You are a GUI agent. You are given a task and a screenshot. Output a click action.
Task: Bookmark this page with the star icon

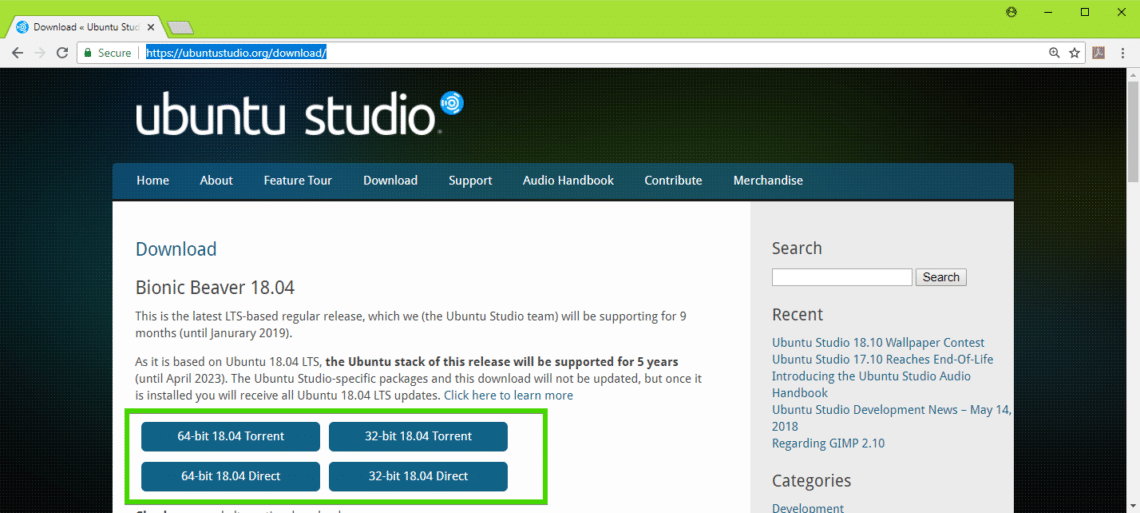(x=1074, y=53)
